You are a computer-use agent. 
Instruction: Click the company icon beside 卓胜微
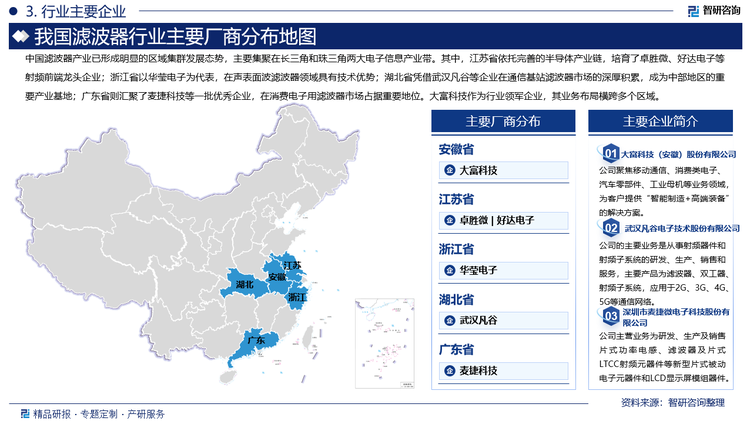coord(449,220)
